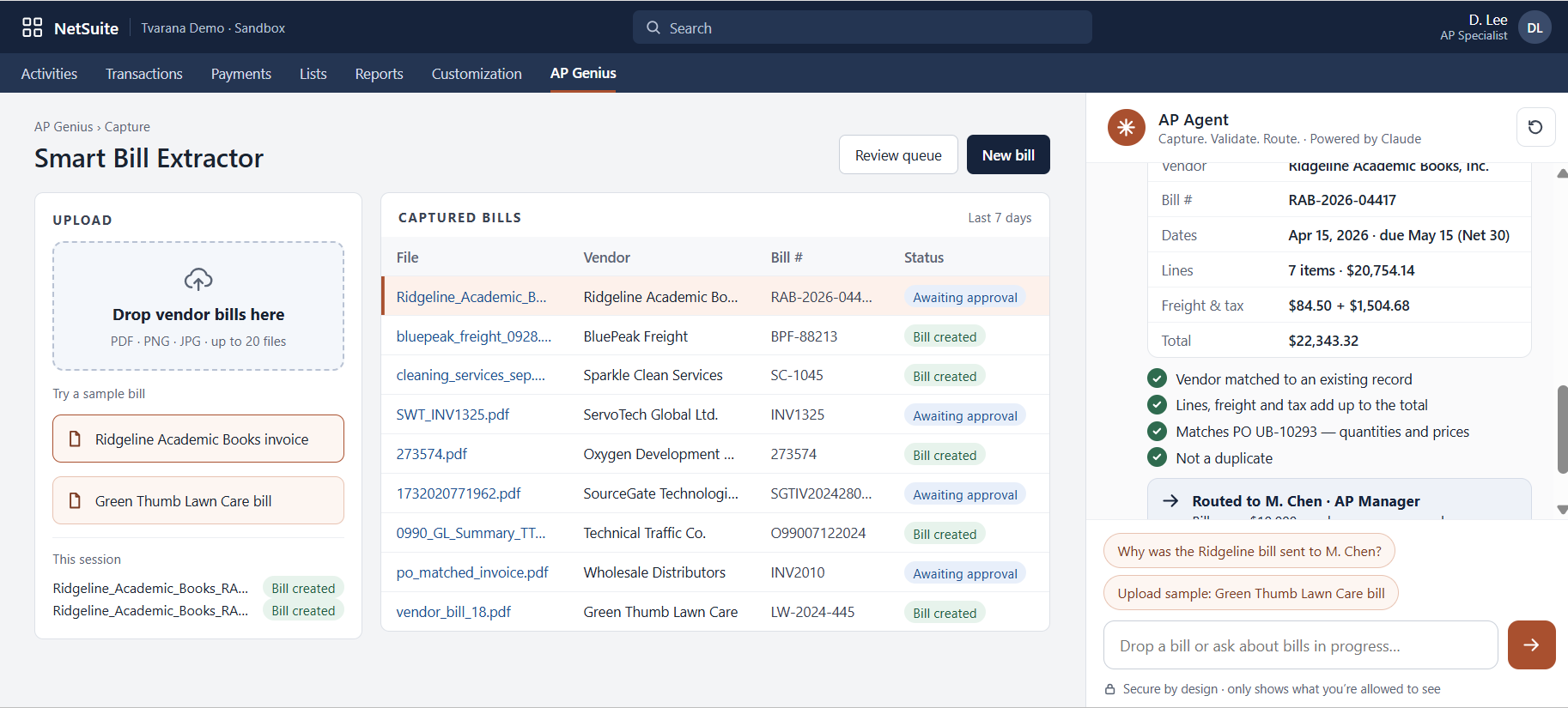Open the Review queue
The height and width of the screenshot is (708, 1568).
coord(898,154)
